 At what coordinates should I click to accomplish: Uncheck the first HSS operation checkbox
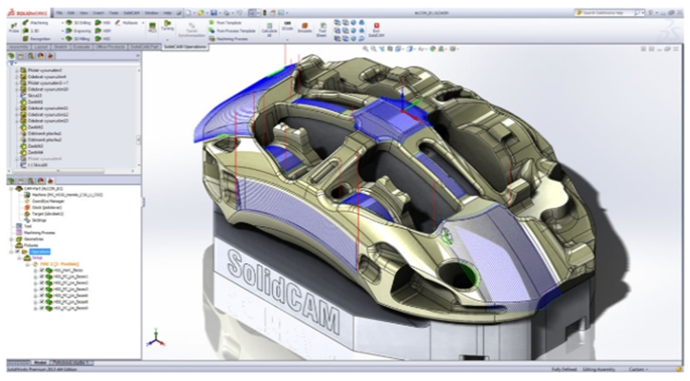tap(42, 270)
